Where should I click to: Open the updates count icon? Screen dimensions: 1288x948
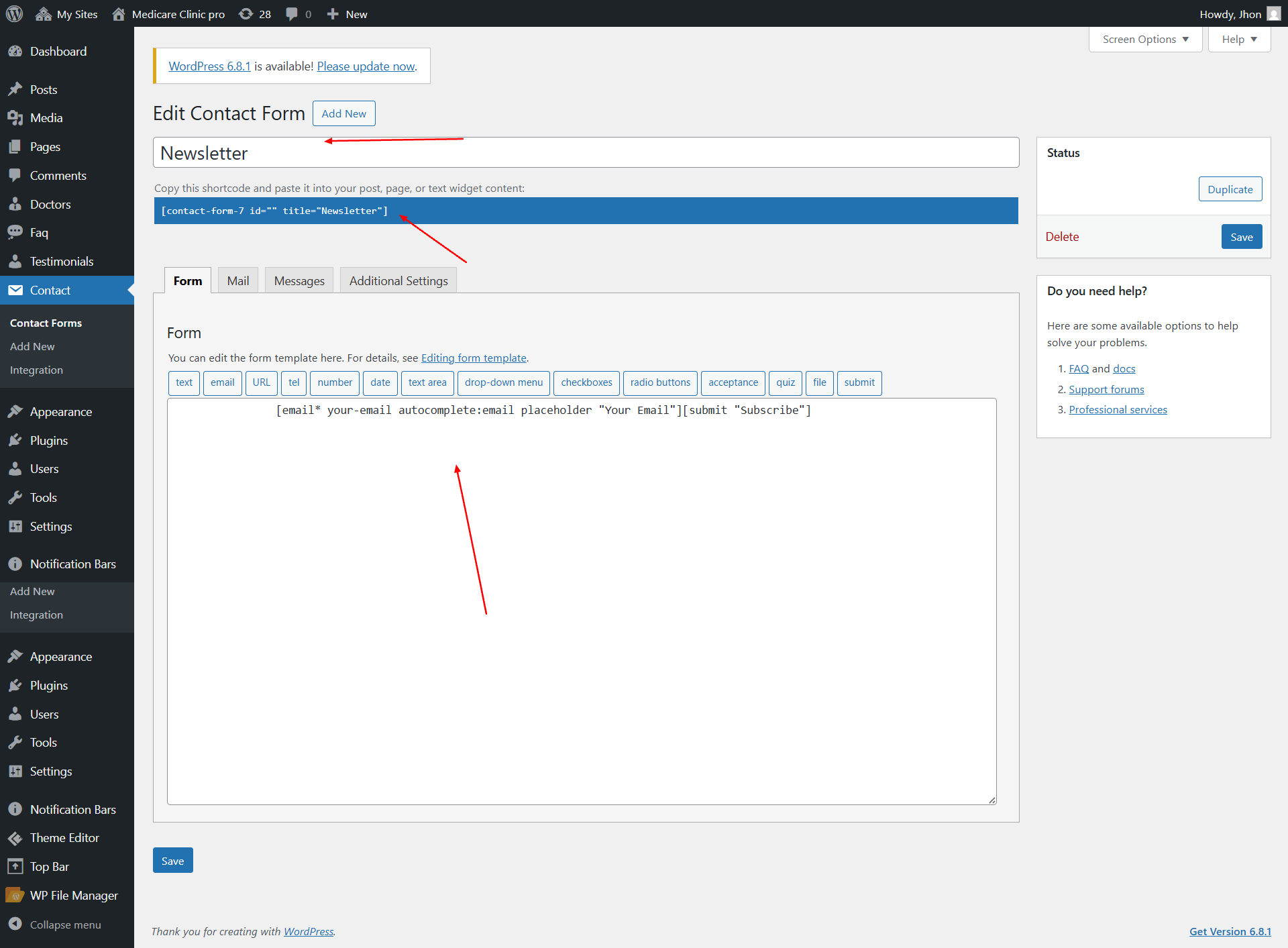point(246,14)
